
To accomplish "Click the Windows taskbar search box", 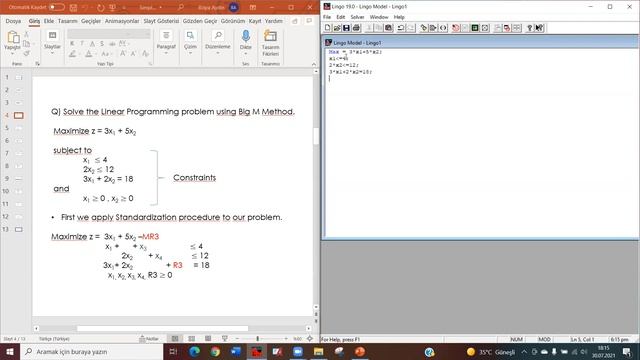I will coord(91,351).
